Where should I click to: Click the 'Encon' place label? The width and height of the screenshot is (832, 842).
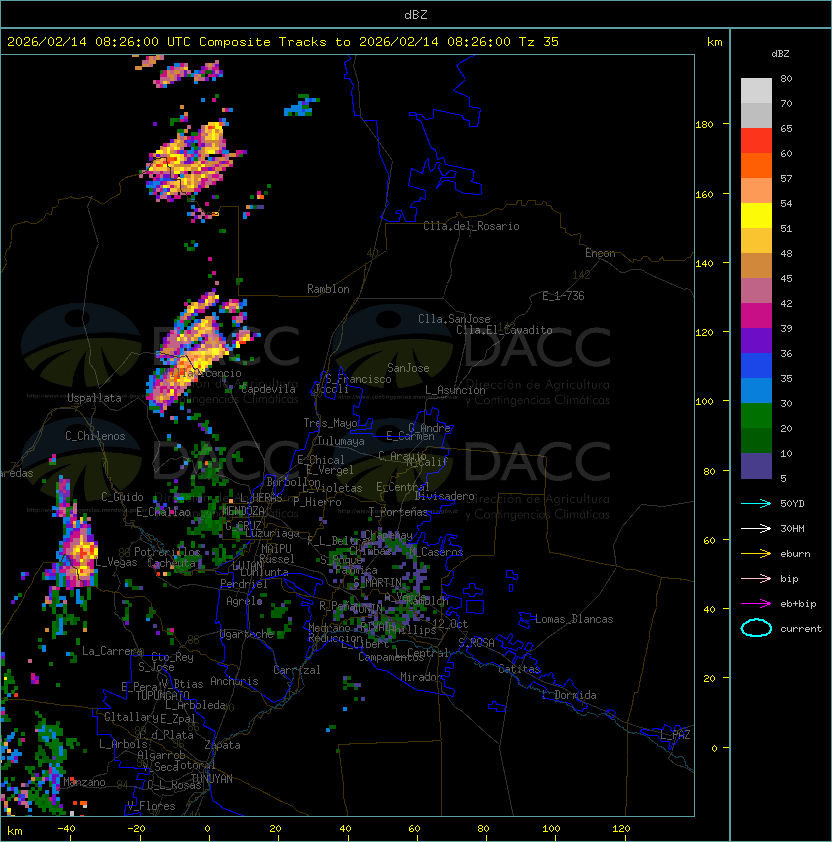600,253
